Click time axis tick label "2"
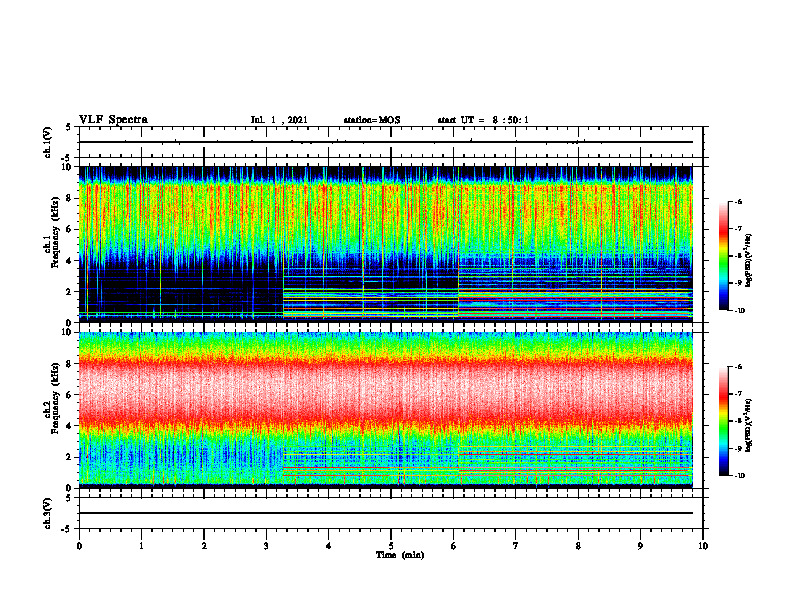 pyautogui.click(x=204, y=546)
